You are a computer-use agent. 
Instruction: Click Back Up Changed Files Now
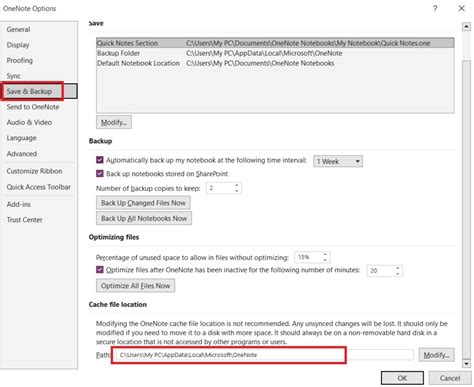(x=143, y=203)
